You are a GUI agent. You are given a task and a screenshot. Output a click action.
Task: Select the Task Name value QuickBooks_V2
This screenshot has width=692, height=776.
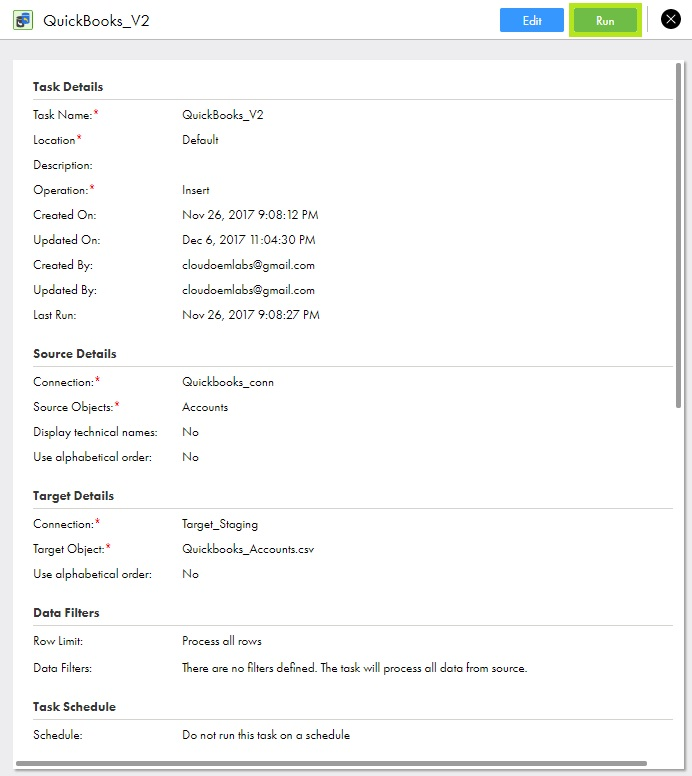(x=223, y=115)
